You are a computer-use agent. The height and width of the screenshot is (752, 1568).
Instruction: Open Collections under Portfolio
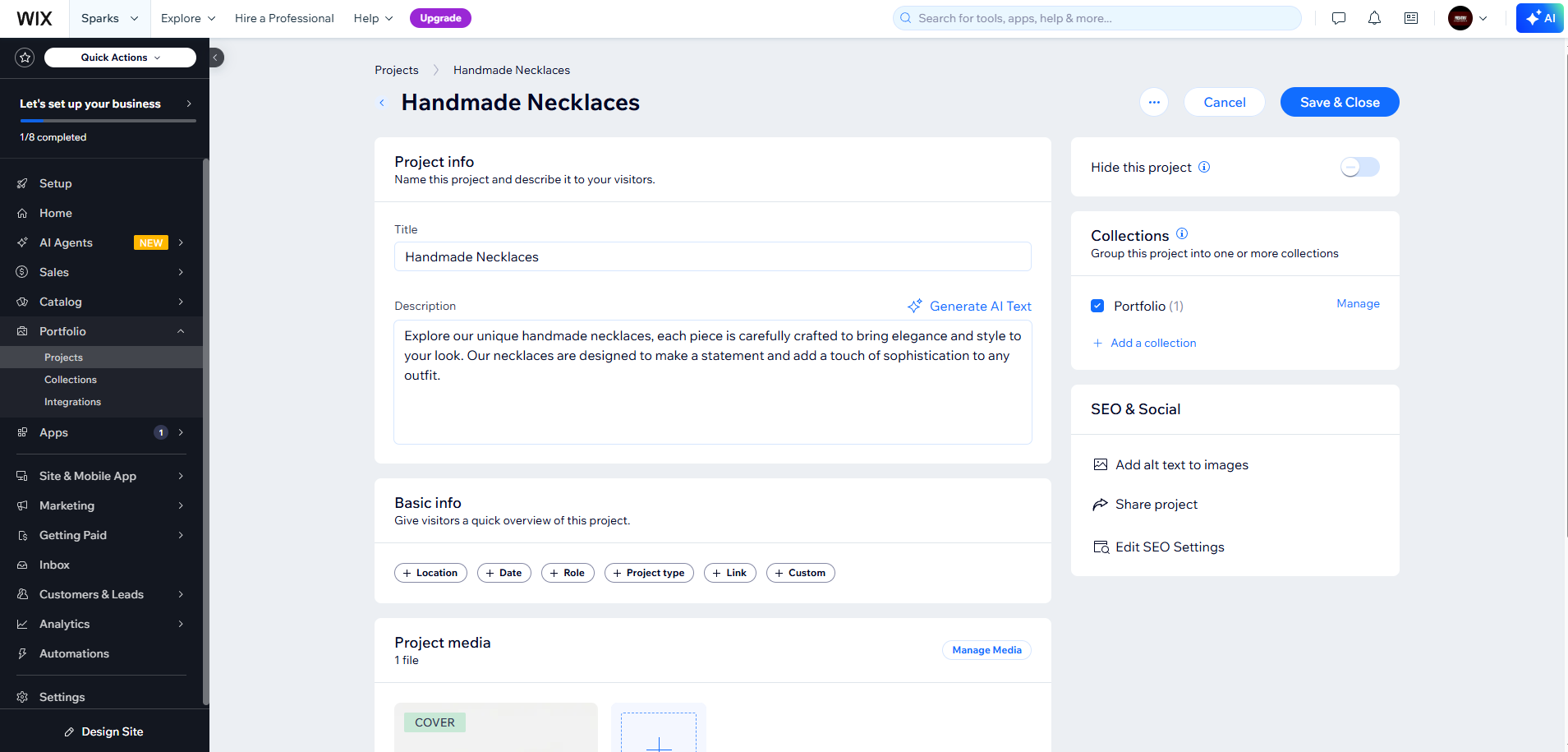click(x=71, y=380)
